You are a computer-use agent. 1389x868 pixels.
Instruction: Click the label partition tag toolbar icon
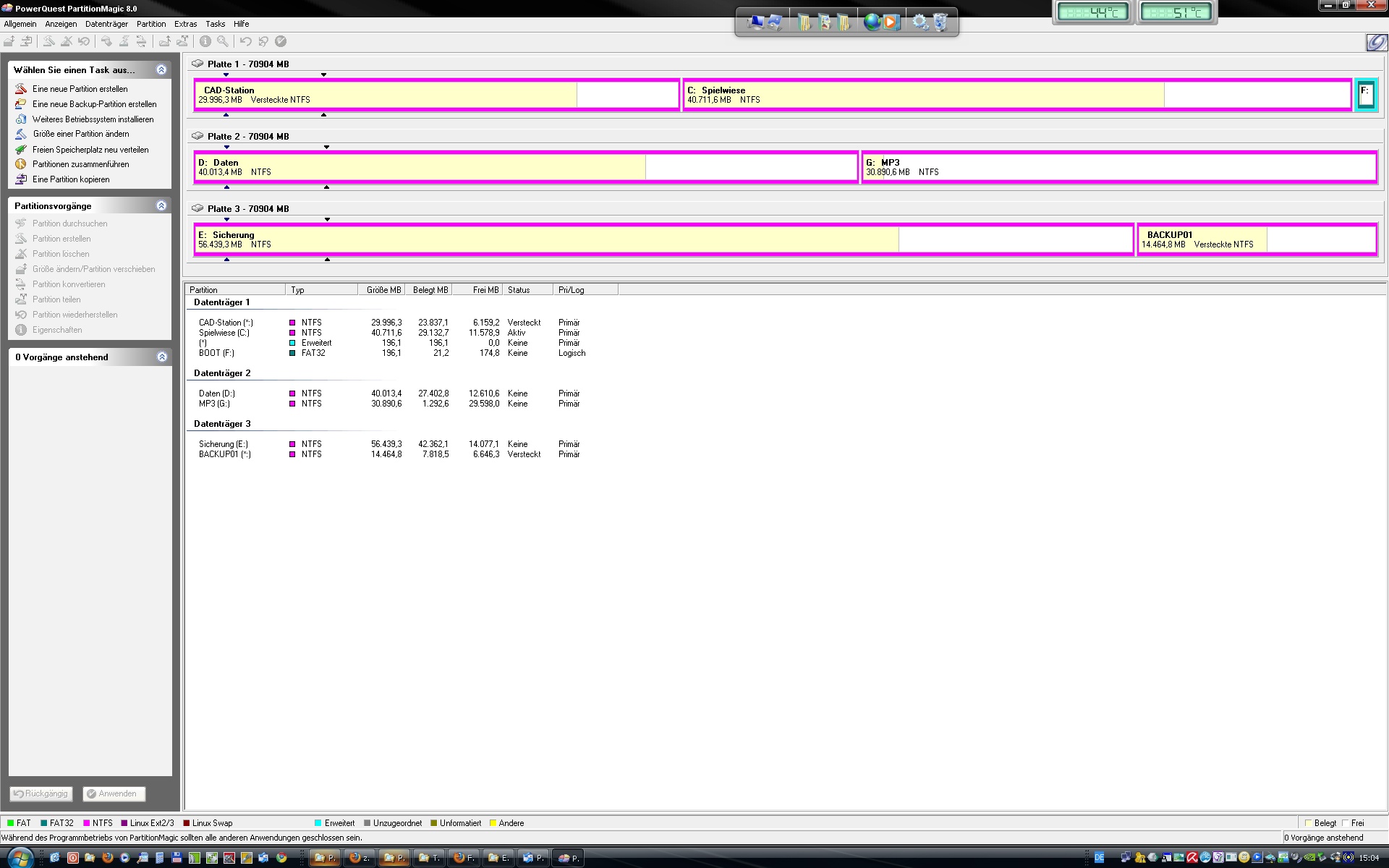(x=106, y=41)
